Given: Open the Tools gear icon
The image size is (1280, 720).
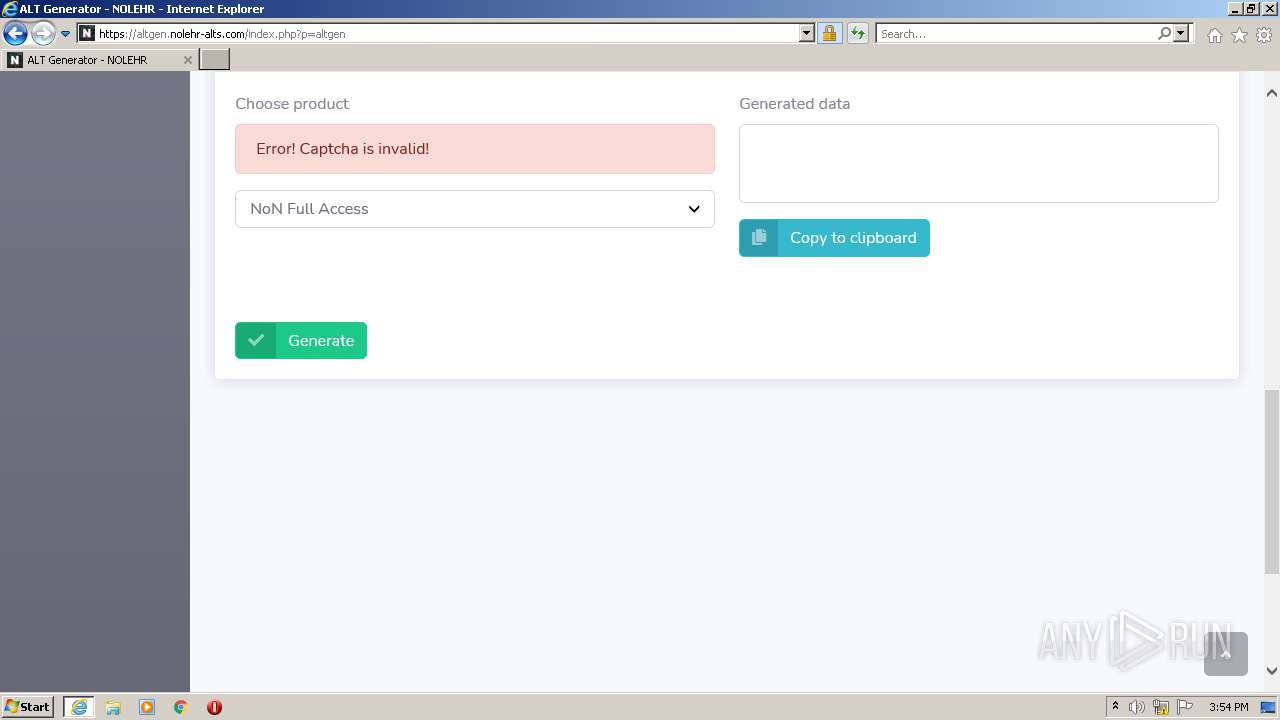Looking at the screenshot, I should (1264, 35).
